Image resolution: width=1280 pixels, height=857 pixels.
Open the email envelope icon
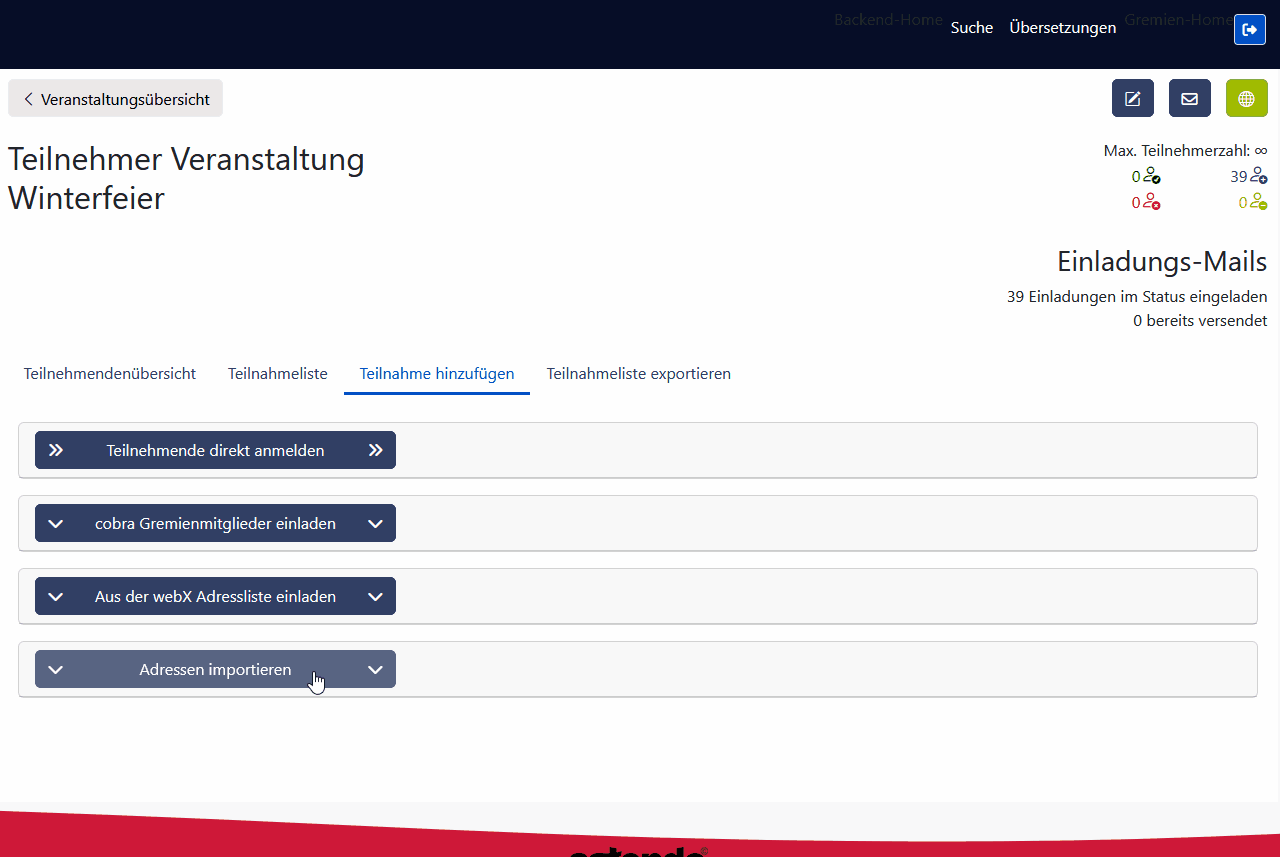1189,98
